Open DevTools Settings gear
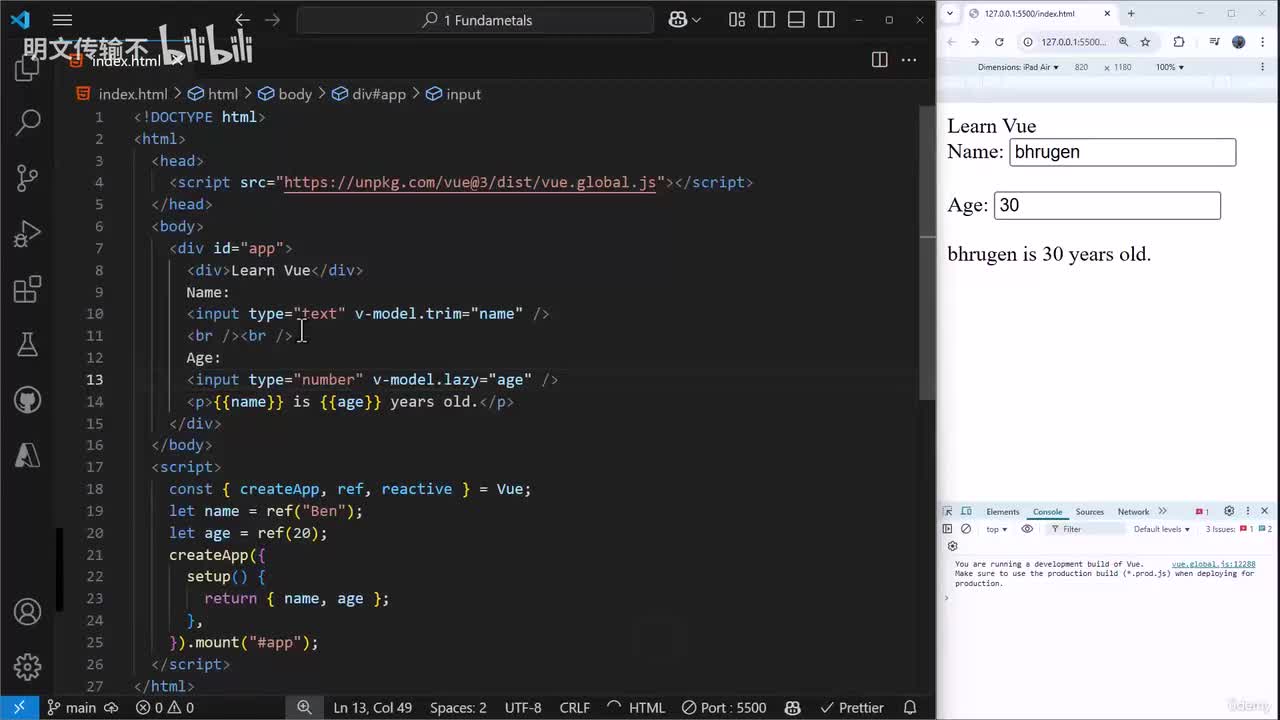The height and width of the screenshot is (720, 1280). pos(1229,511)
